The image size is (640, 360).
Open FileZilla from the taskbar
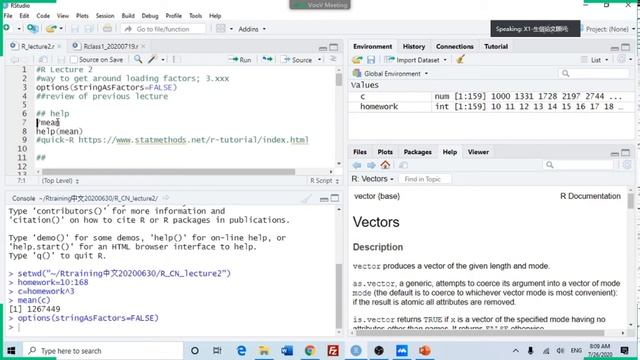coord(333,350)
